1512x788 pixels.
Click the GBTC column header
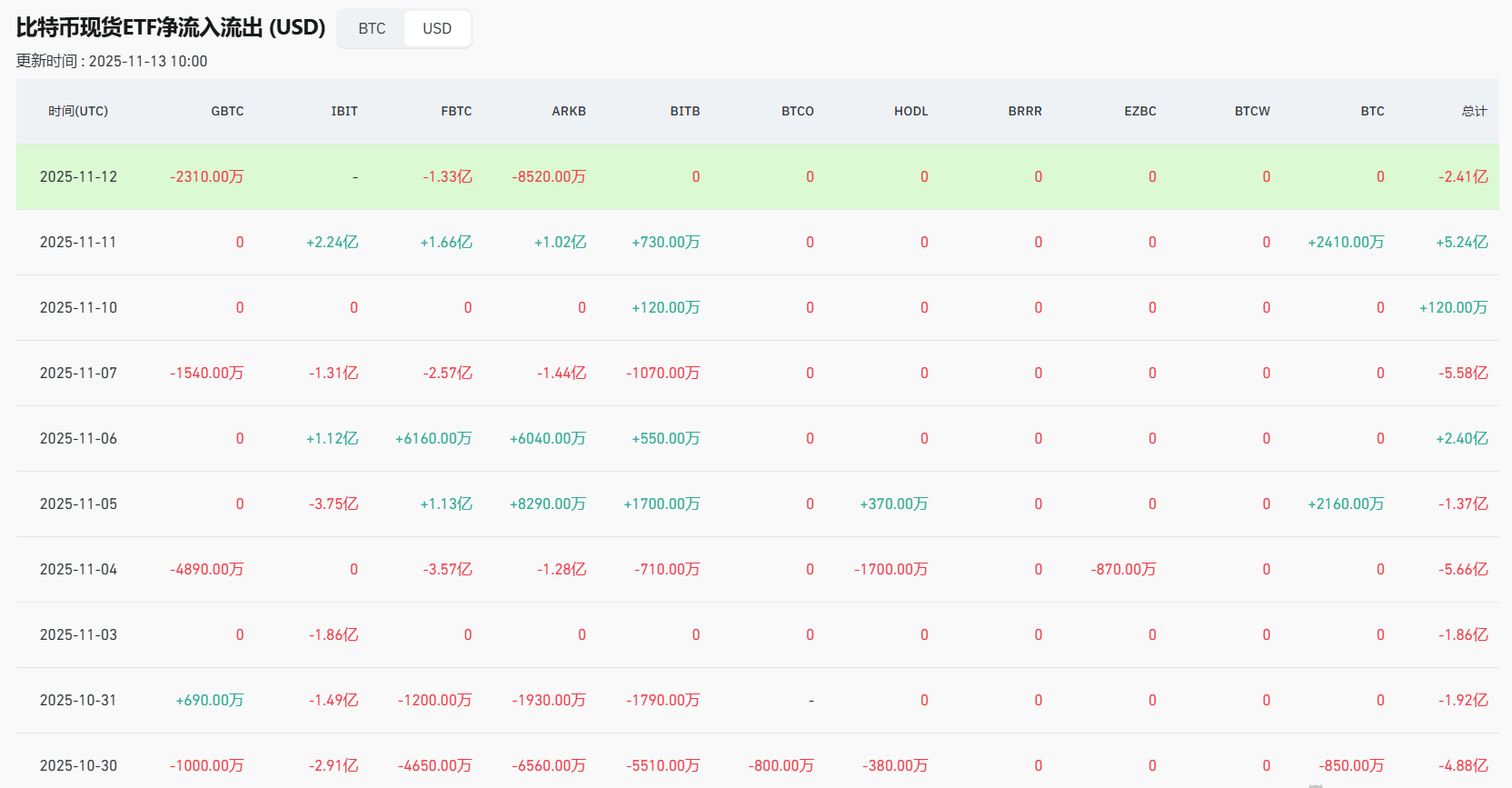(227, 111)
